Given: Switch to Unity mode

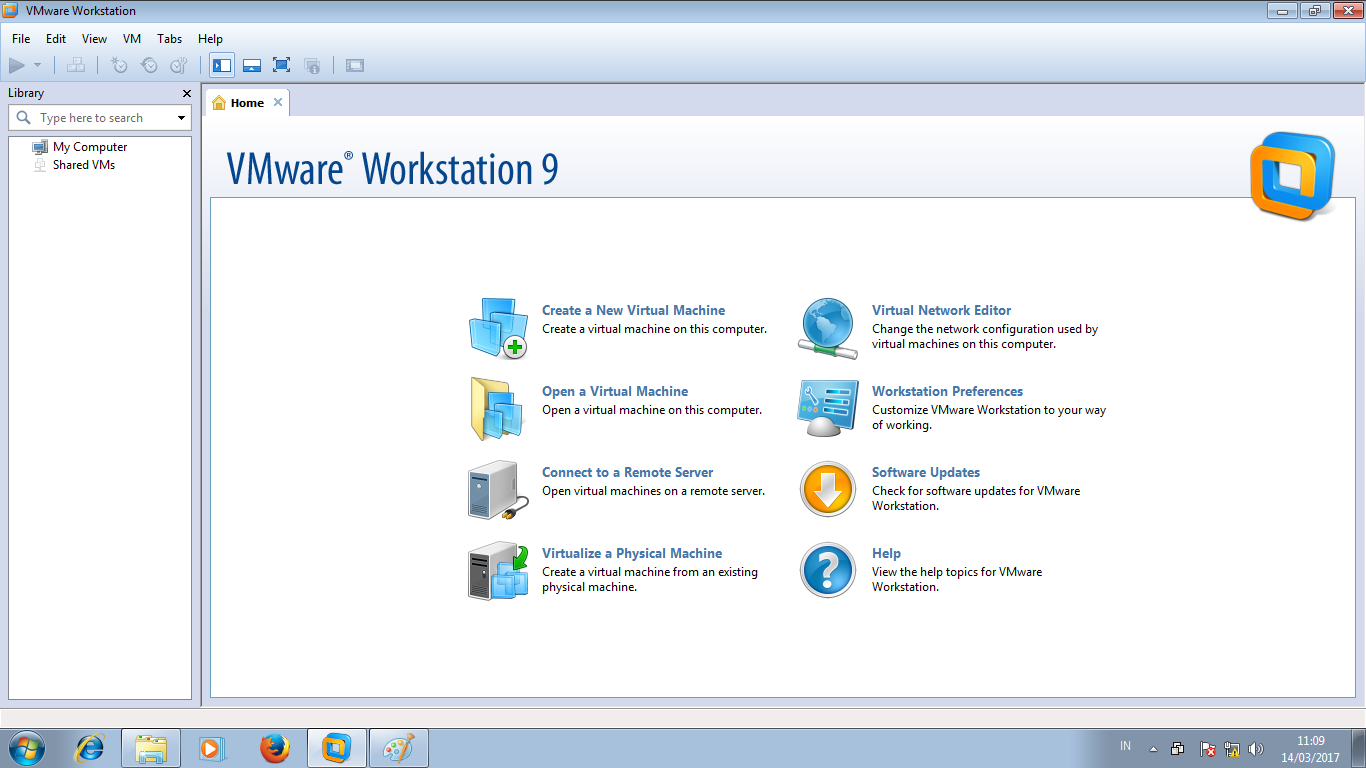Looking at the screenshot, I should tap(312, 65).
